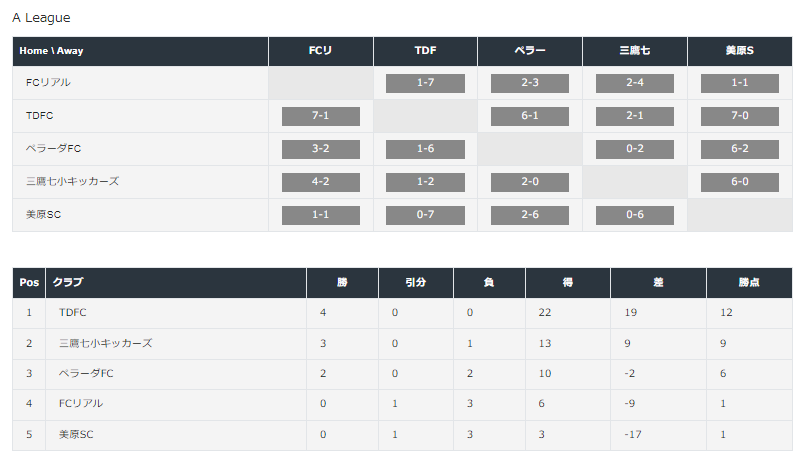Click the 0-6 result in the 美原SC row
Image resolution: width=802 pixels, height=461 pixels.
(635, 215)
